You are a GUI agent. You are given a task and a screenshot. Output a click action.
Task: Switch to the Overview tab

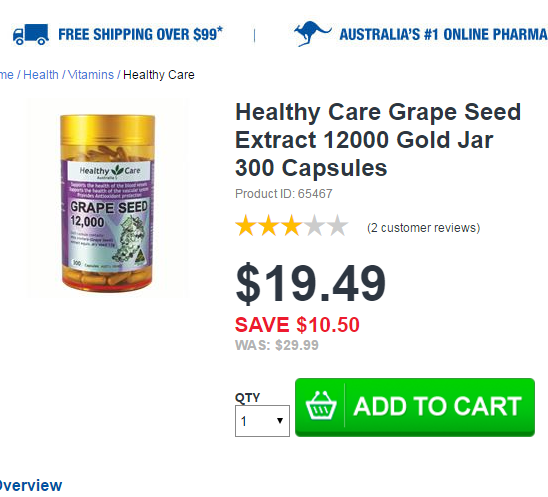tap(31, 485)
